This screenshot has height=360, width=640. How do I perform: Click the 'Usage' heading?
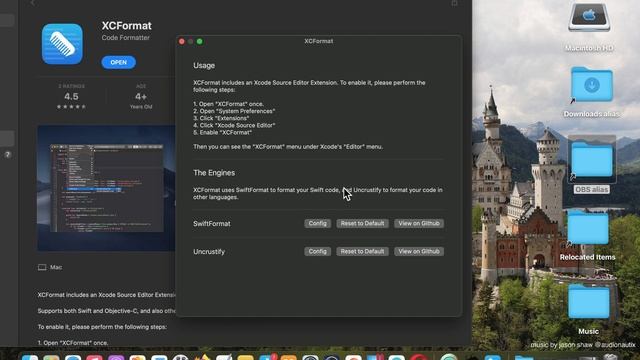tap(204, 66)
